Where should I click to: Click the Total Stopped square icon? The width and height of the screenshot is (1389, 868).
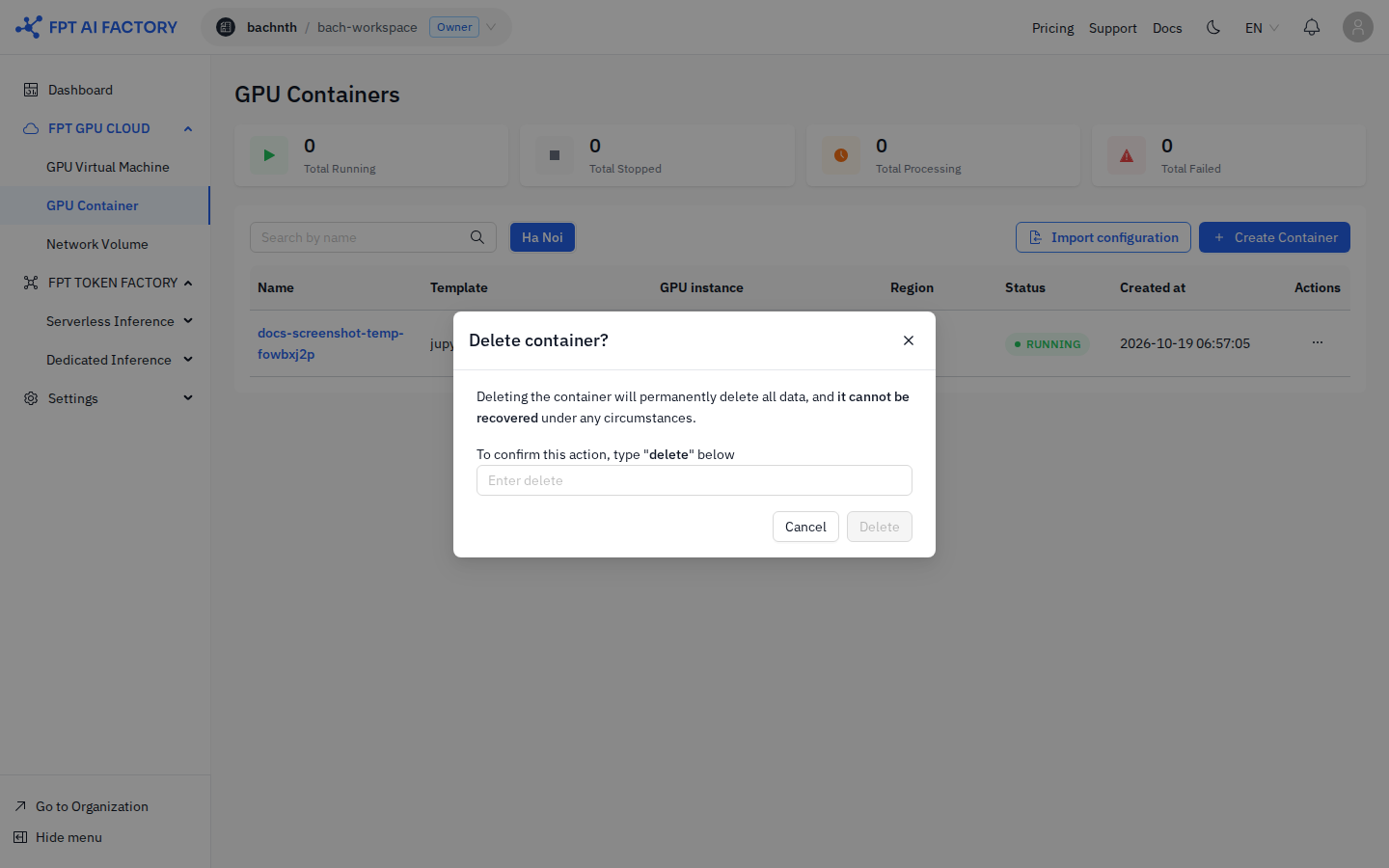(555, 155)
